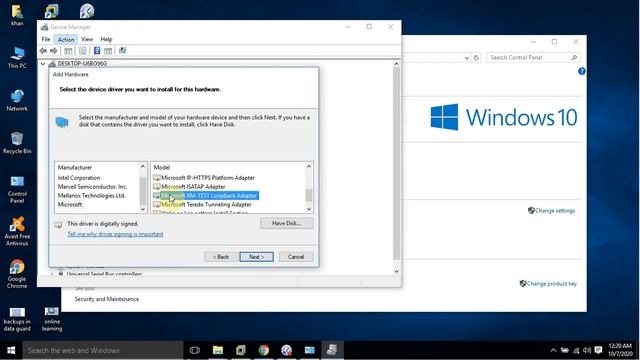640x360 pixels.
Task: Click the Back button in Add Hardware
Action: pyautogui.click(x=221, y=257)
